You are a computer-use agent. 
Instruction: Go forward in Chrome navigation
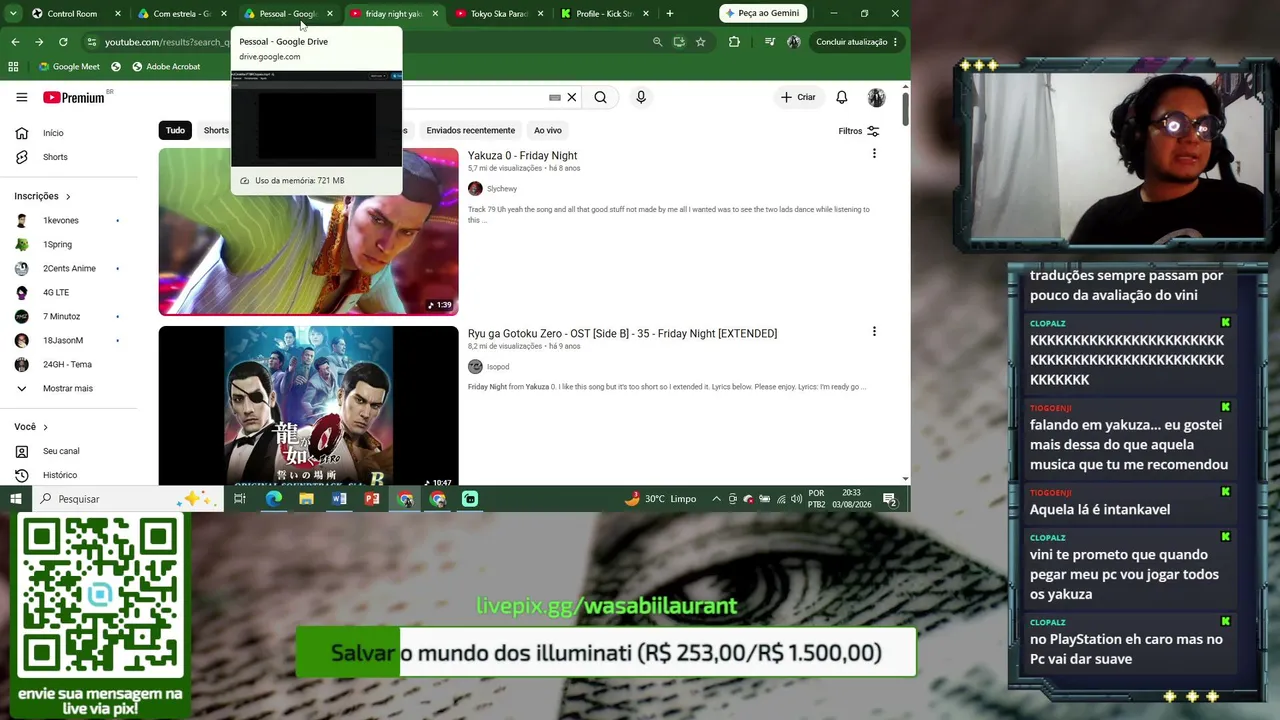tap(39, 42)
